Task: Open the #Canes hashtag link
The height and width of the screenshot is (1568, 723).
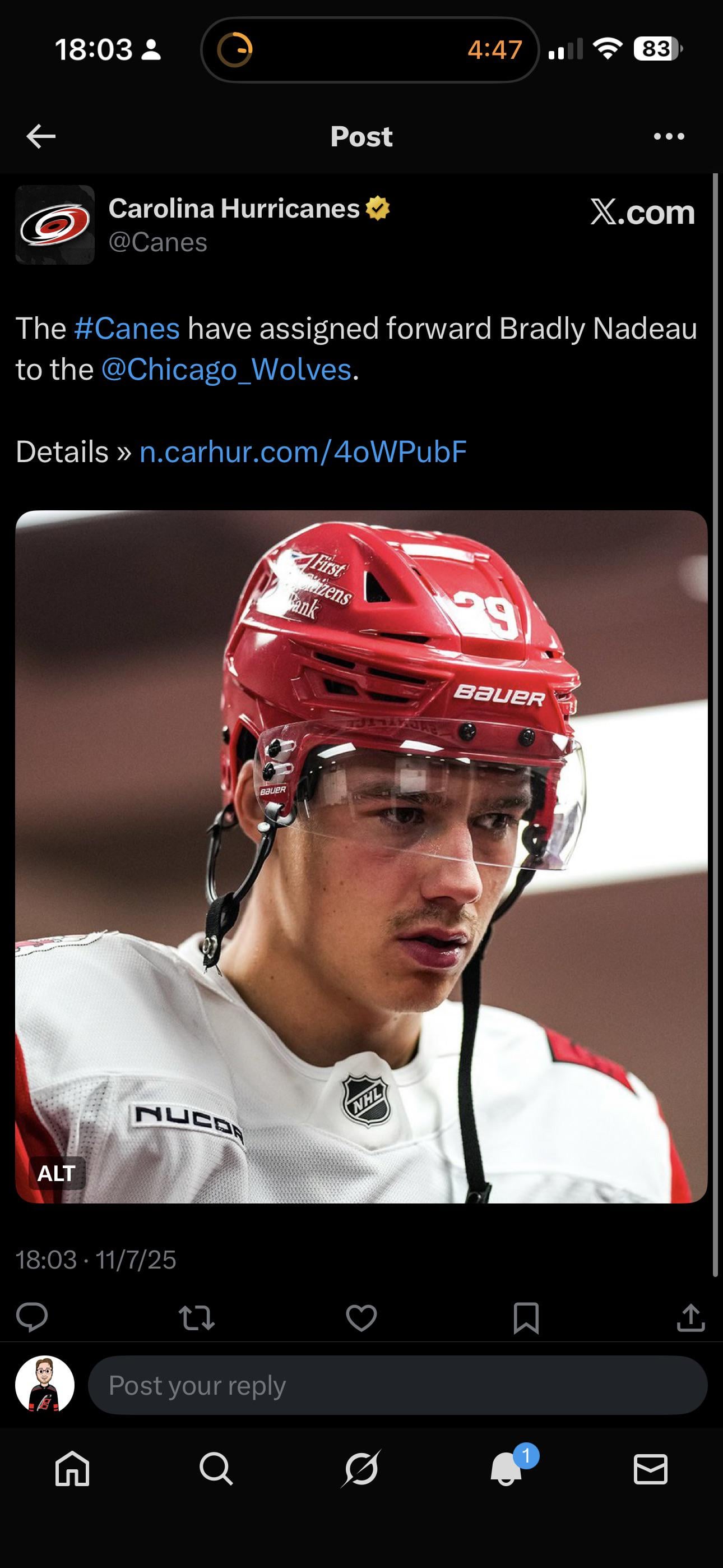Action: 127,328
